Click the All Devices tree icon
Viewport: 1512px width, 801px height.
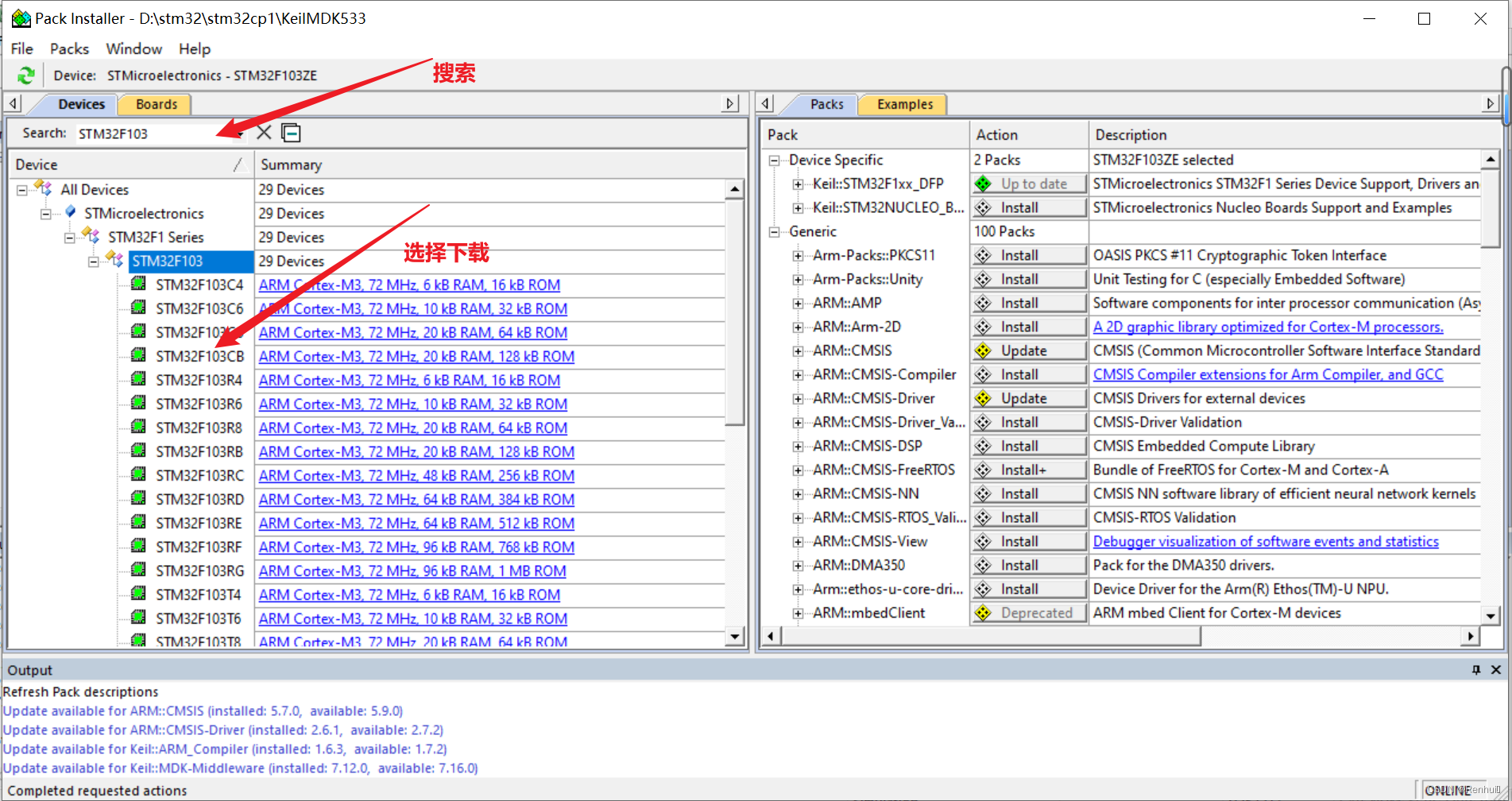click(44, 188)
